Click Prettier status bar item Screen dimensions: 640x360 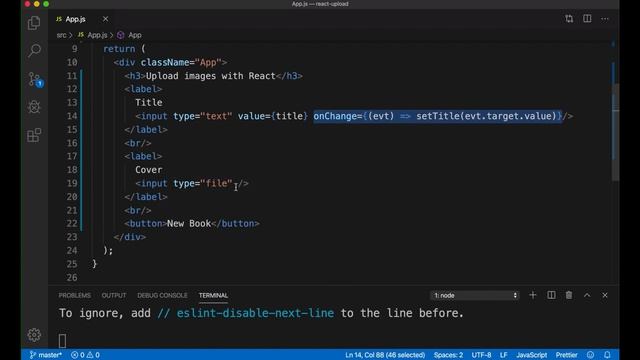pyautogui.click(x=567, y=355)
